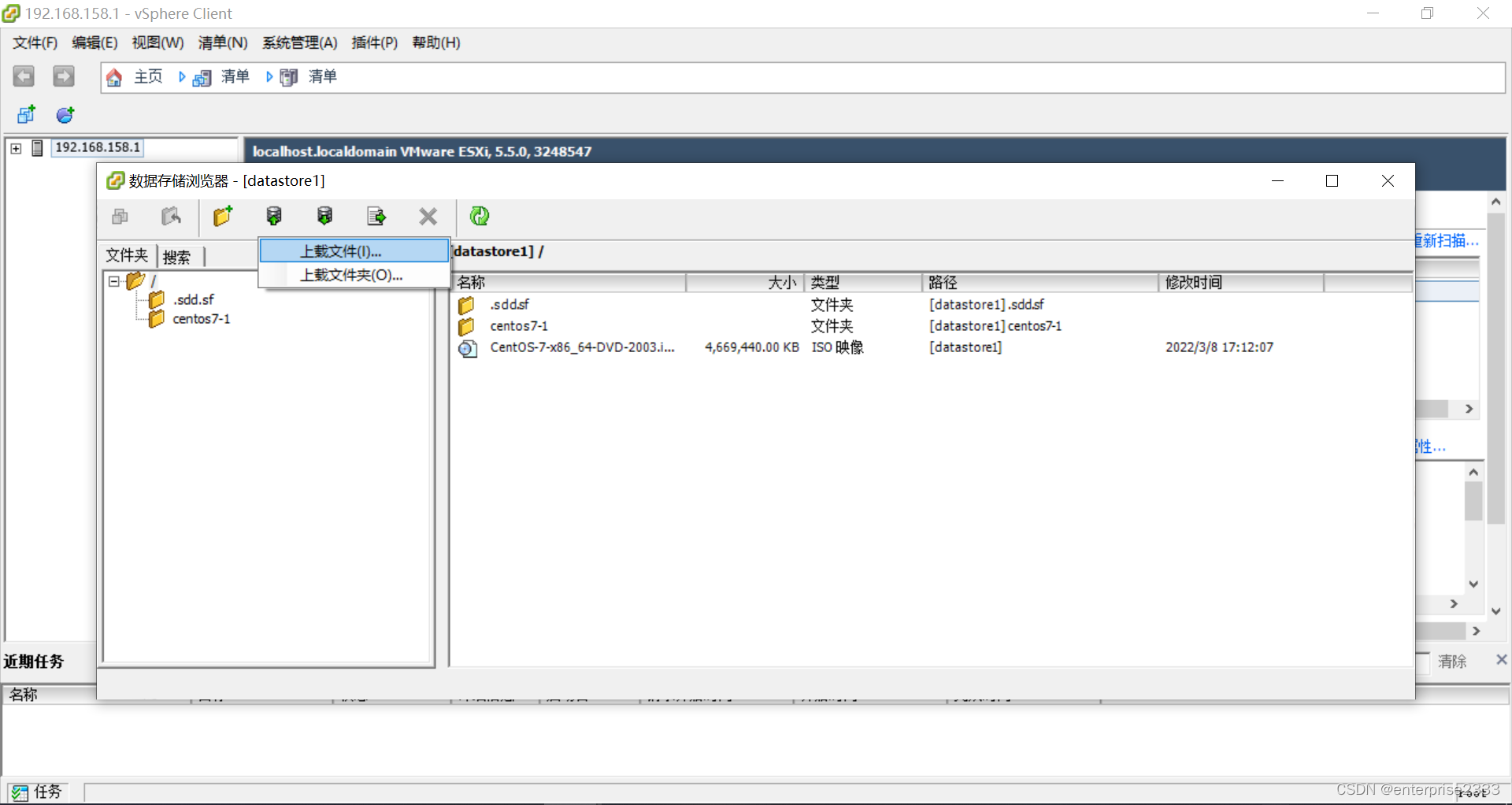This screenshot has height=805, width=1512.
Task: Sort by the 修改时间 column header
Action: (x=1241, y=283)
